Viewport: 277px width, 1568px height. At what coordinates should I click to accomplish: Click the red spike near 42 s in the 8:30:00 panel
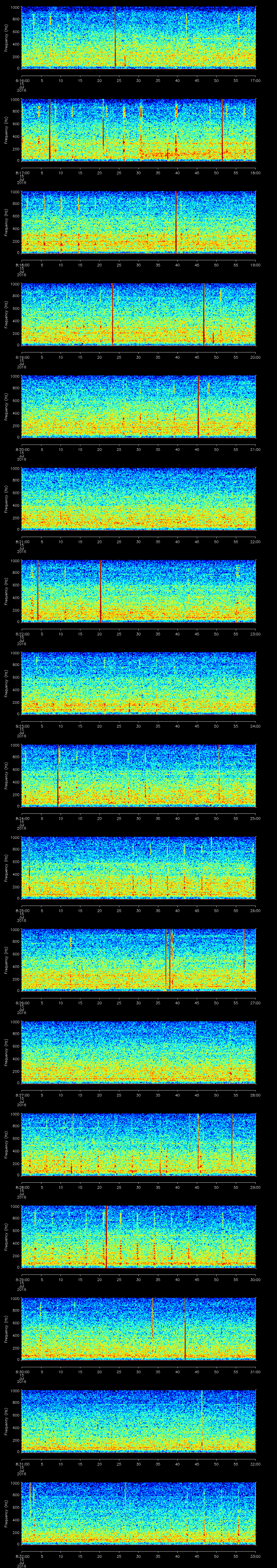[x=185, y=1329]
